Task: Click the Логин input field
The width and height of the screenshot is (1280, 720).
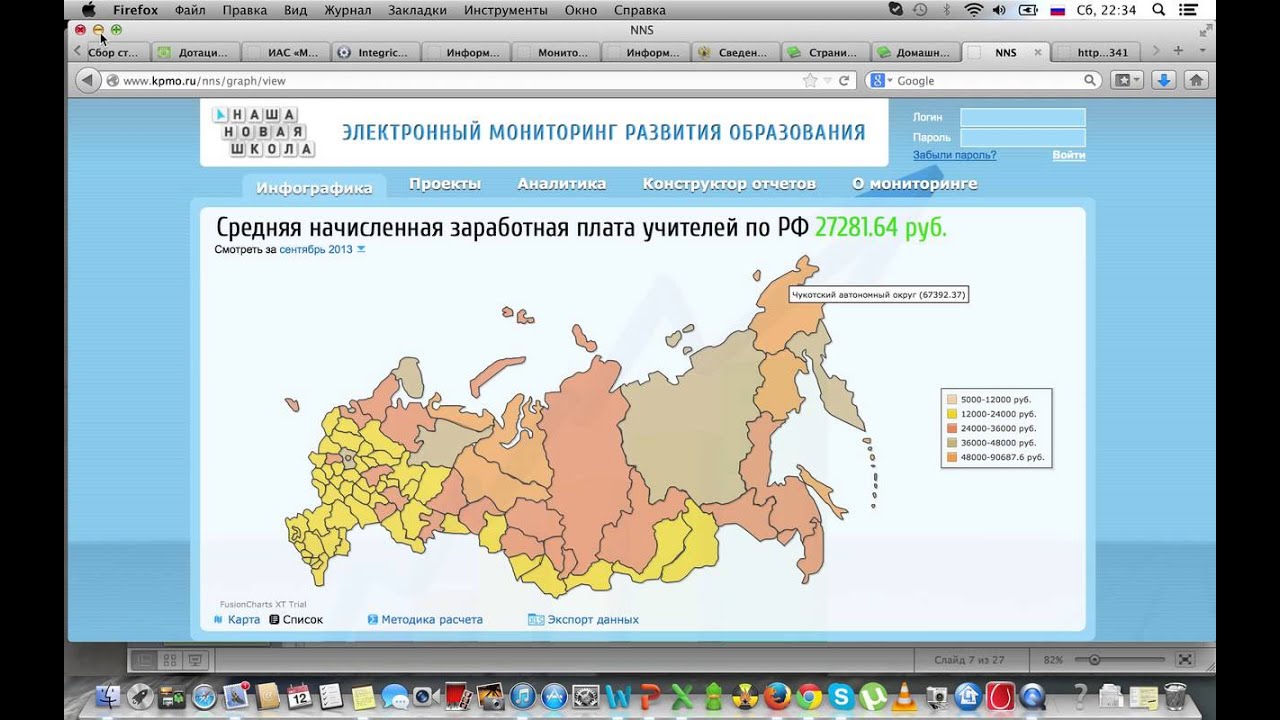Action: (x=1023, y=117)
